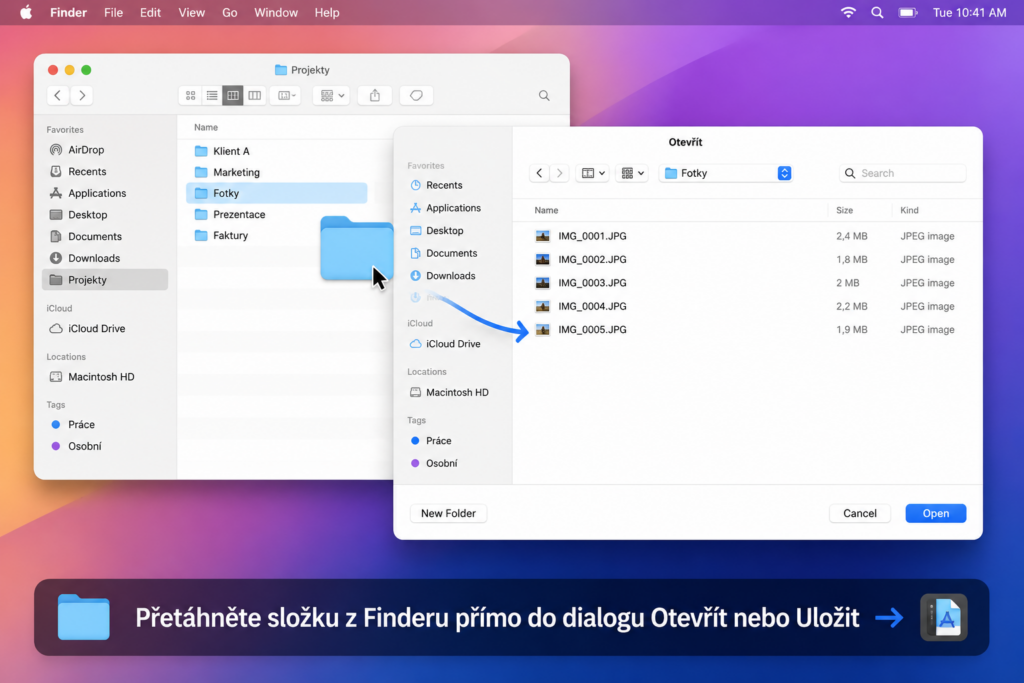
Task: Open the view mode dropdown in Open dialog
Action: (x=593, y=173)
